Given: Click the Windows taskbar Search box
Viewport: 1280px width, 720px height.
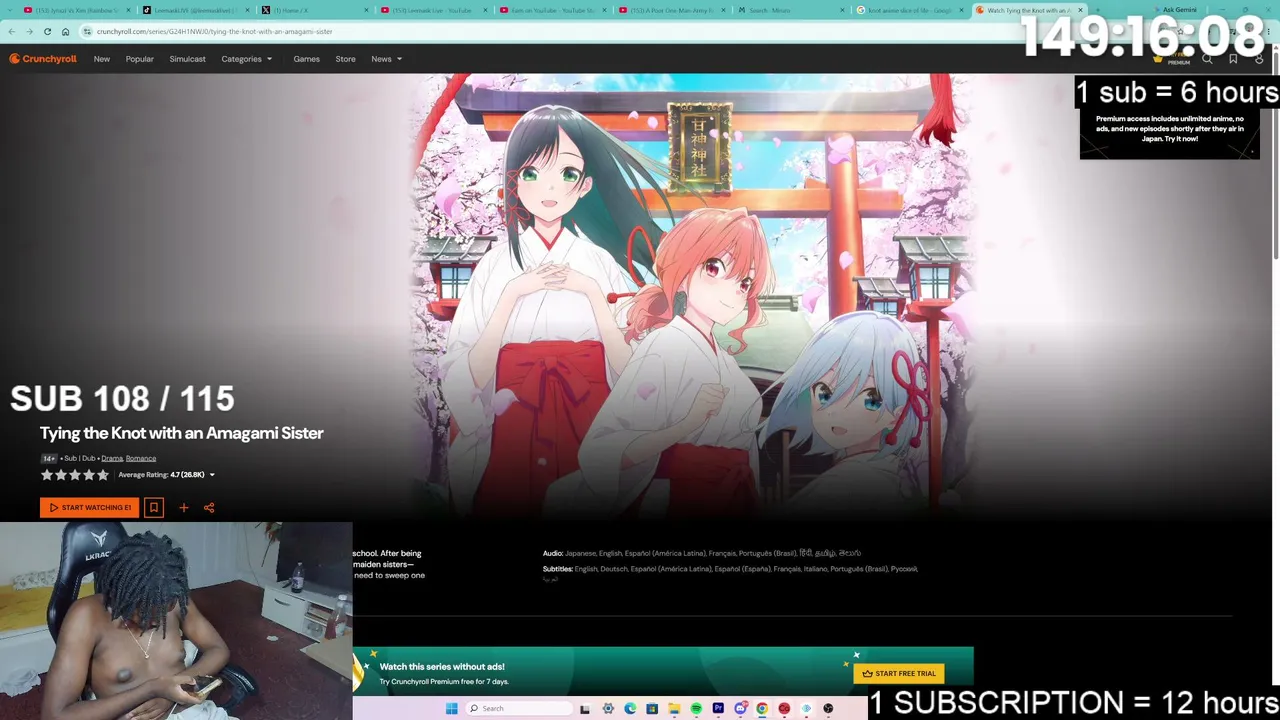Looking at the screenshot, I should pyautogui.click(x=518, y=709).
